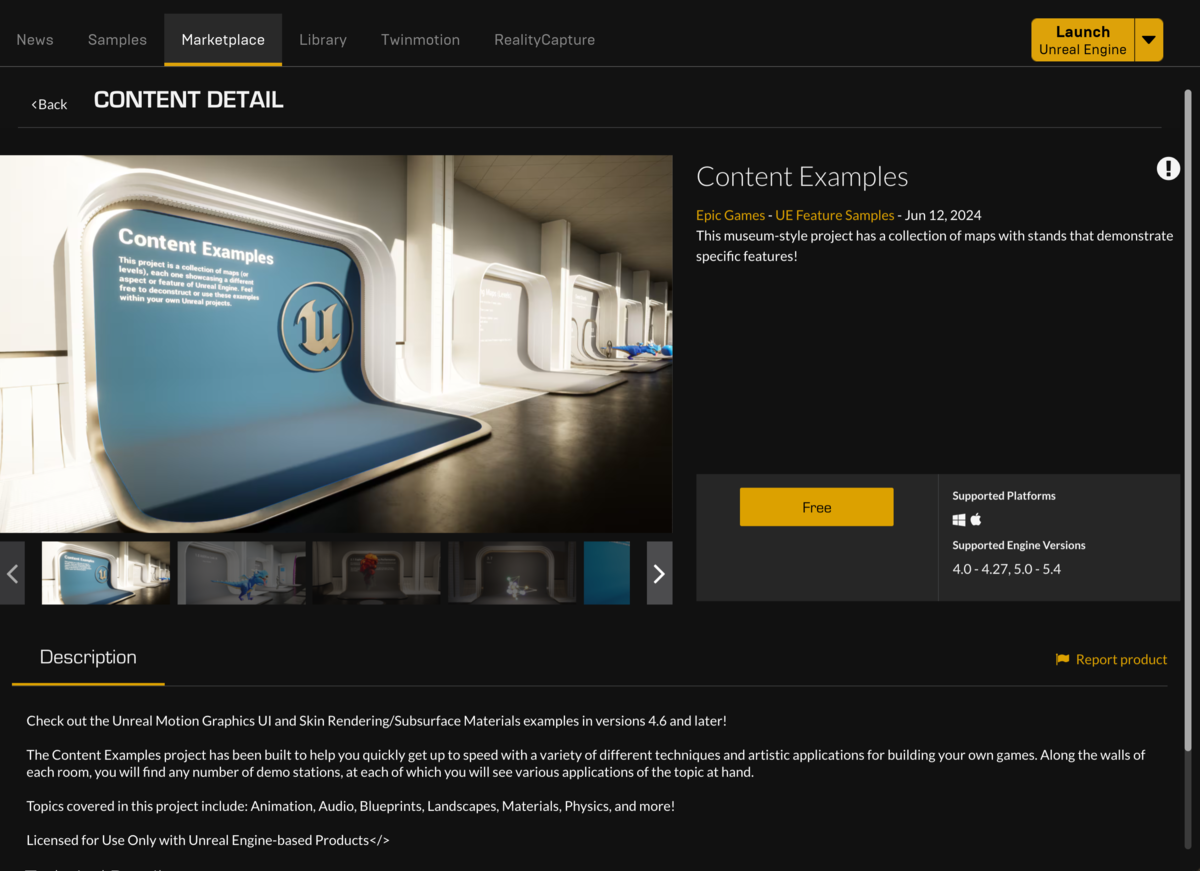This screenshot has height=871, width=1200.
Task: Select the Marketplace tab
Action: pos(223,40)
